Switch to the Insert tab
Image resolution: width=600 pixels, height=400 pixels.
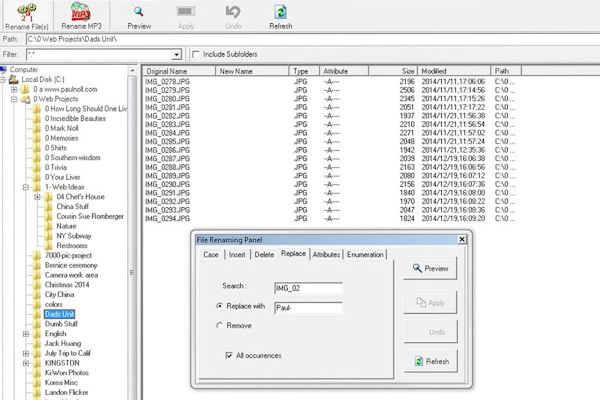click(237, 255)
